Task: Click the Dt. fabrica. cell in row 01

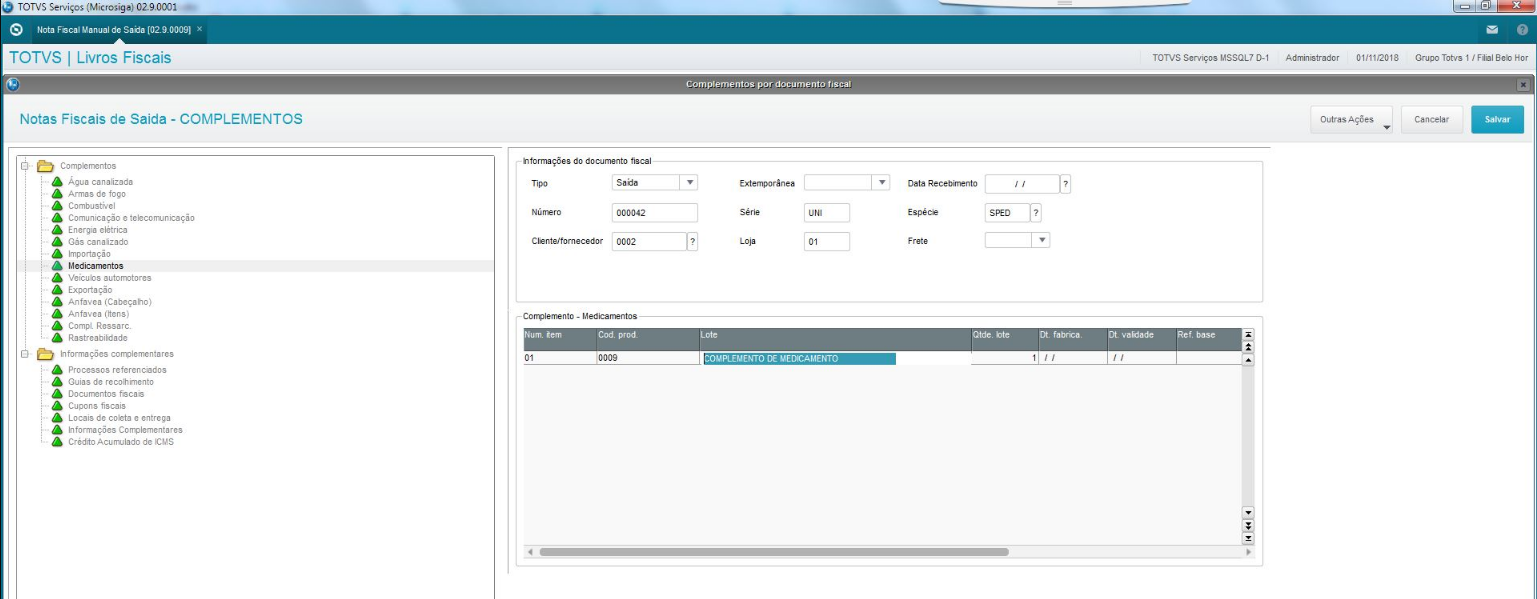Action: click(1071, 358)
